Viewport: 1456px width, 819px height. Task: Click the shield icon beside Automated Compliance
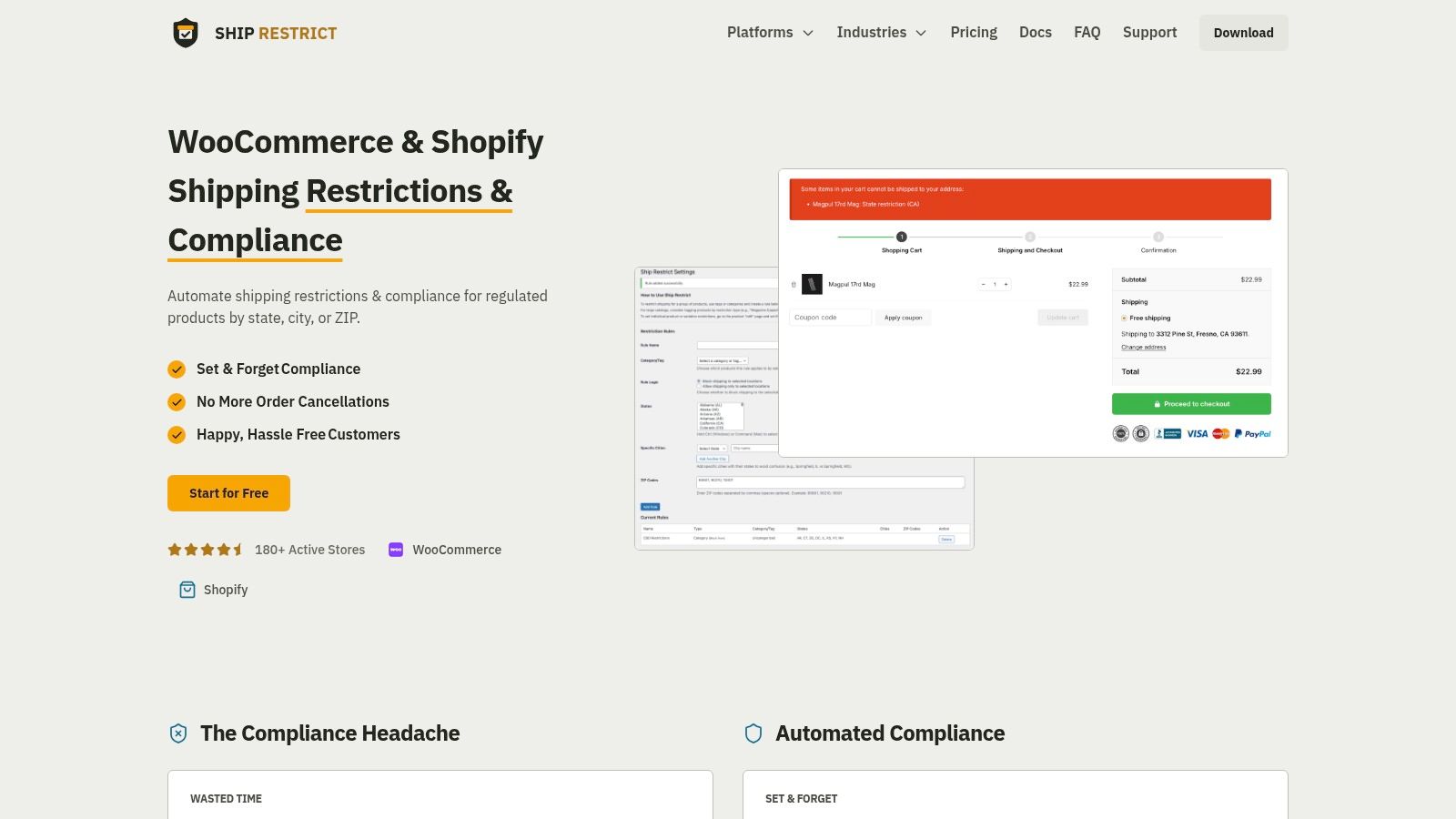(753, 733)
